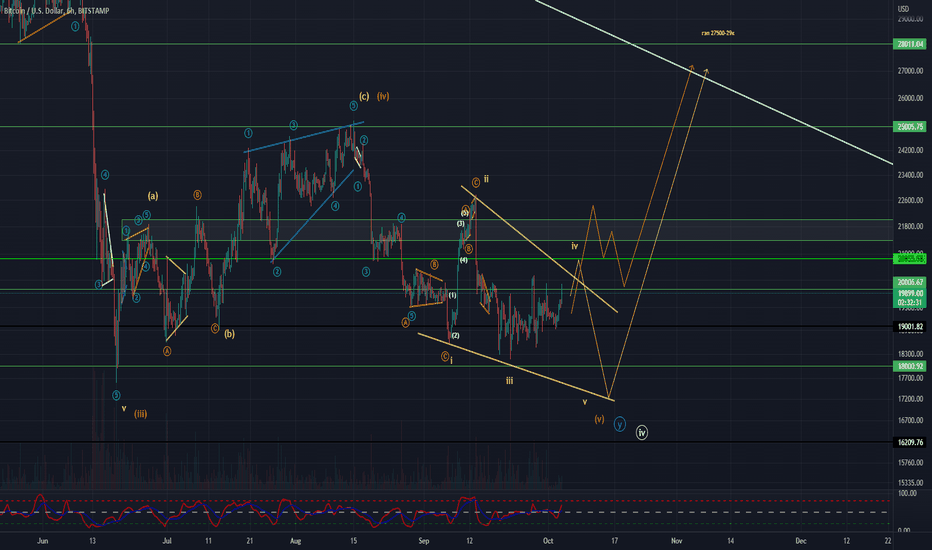The width and height of the screenshot is (932, 550).
Task: Click the 16700.00 price axis value
Action: pyautogui.click(x=910, y=420)
